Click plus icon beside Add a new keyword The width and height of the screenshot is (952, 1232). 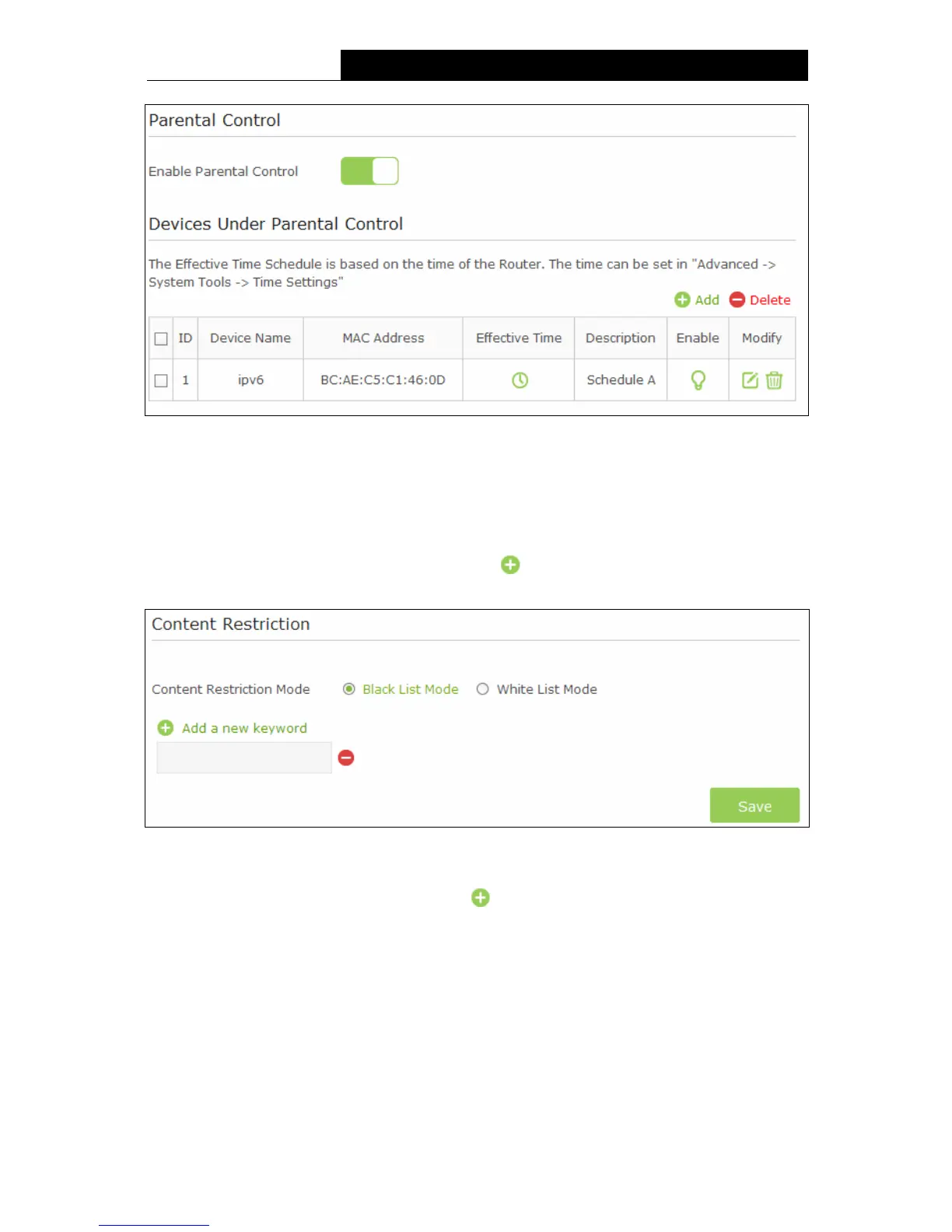coord(166,728)
